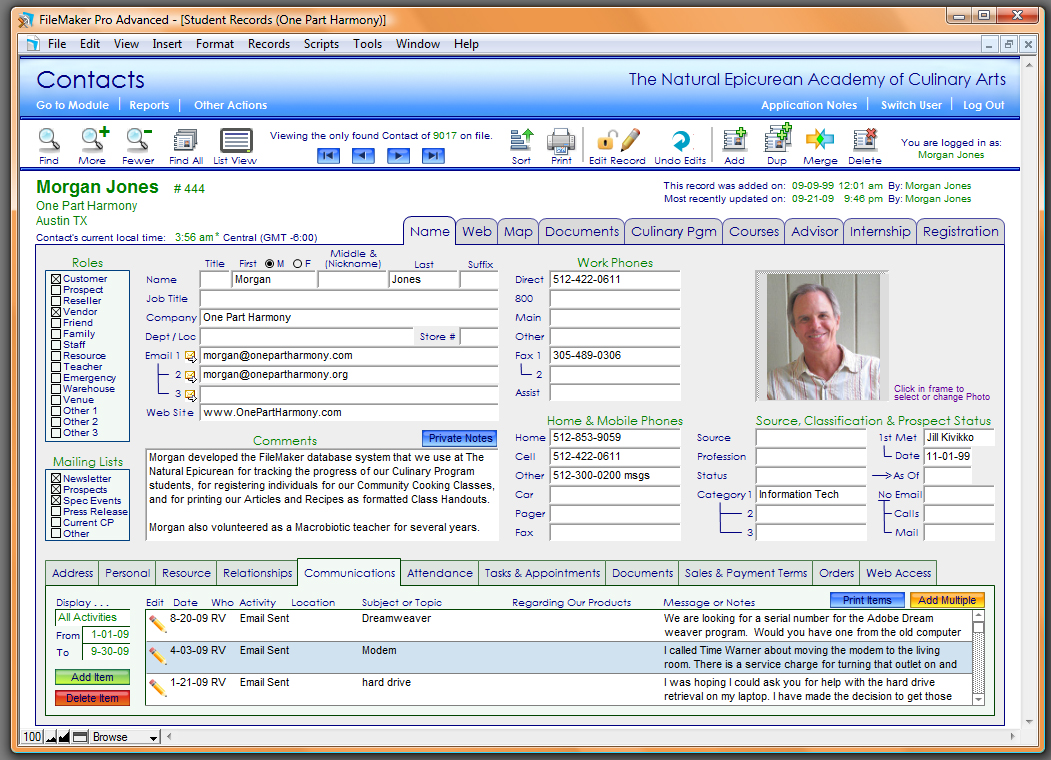Open the All Activities display dropdown
Viewport: 1051px width, 760px height.
click(92, 618)
